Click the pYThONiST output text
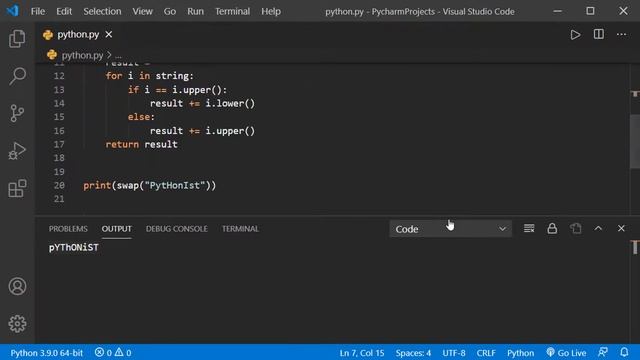The image size is (640, 360). click(73, 247)
